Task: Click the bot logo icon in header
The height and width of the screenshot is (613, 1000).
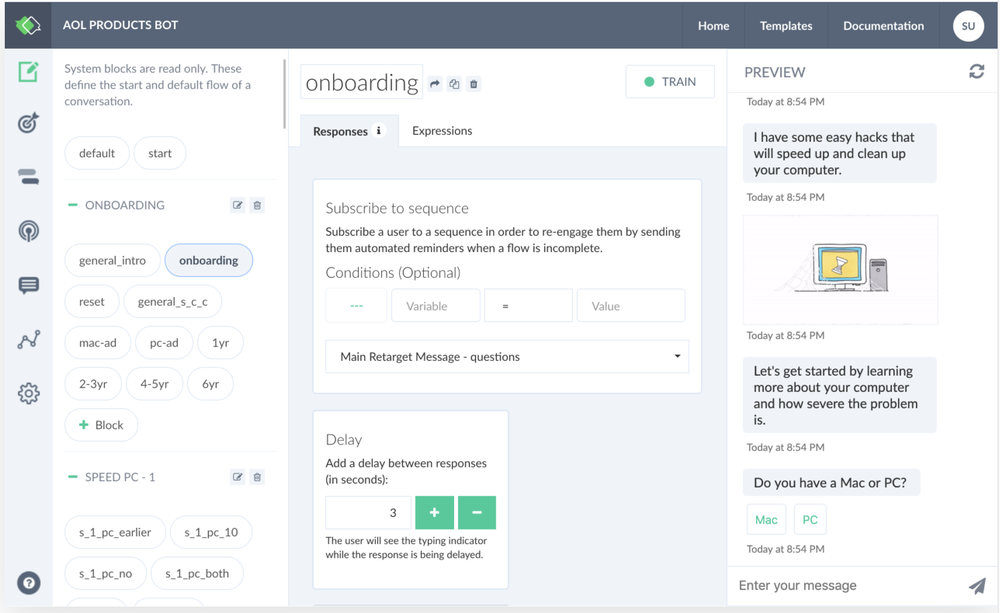Action: click(28, 26)
